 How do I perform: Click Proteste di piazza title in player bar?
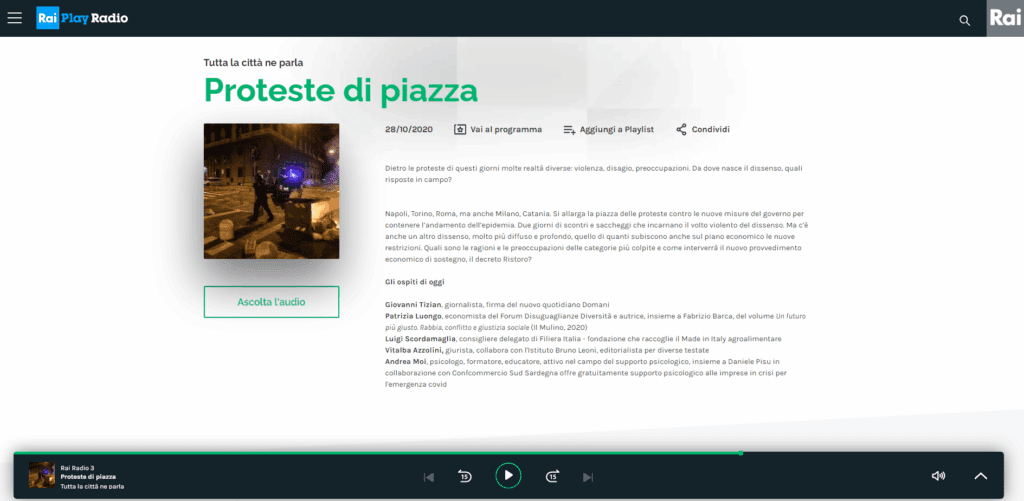88,477
